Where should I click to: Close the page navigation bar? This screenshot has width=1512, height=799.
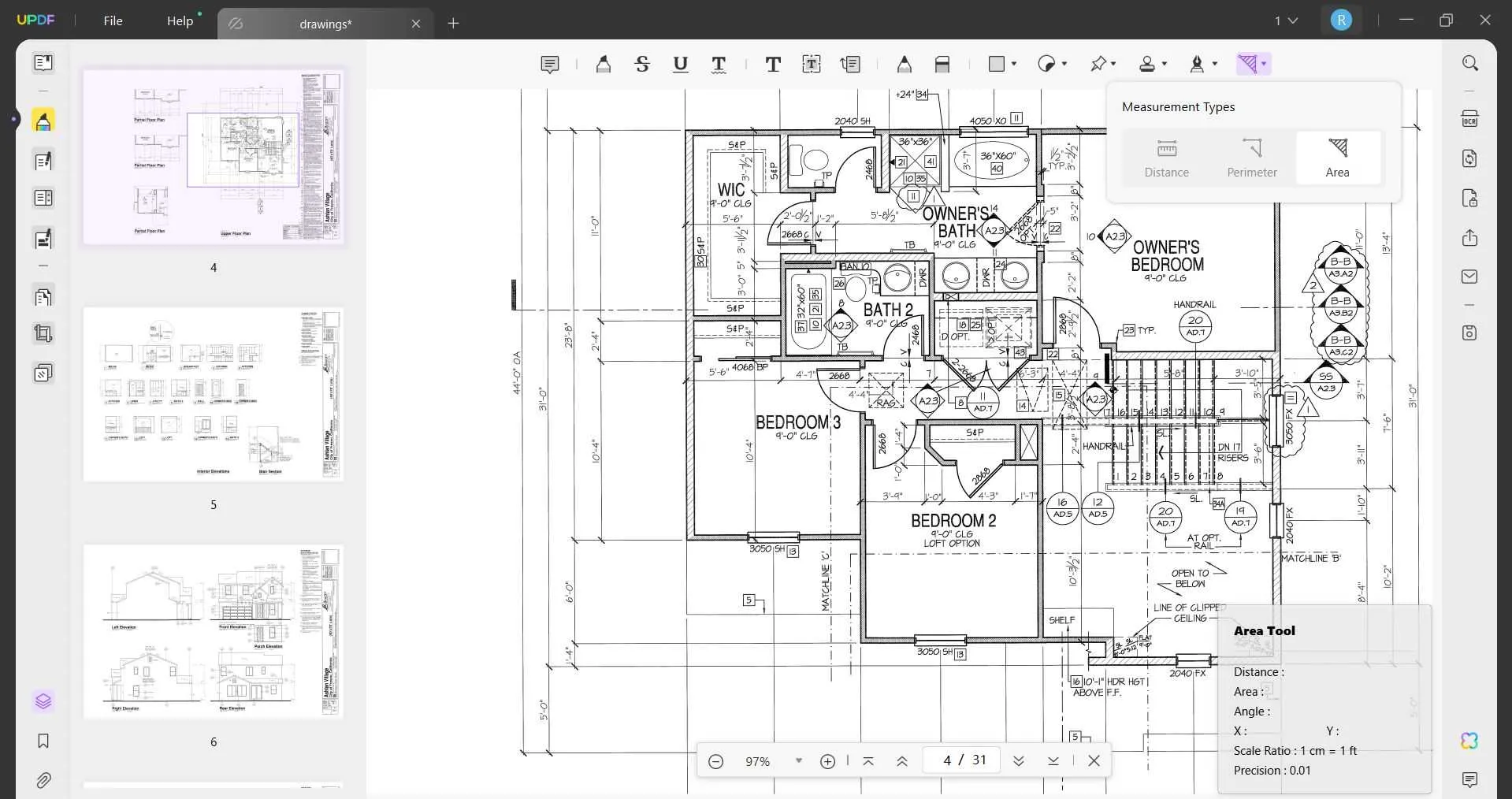[x=1094, y=761]
